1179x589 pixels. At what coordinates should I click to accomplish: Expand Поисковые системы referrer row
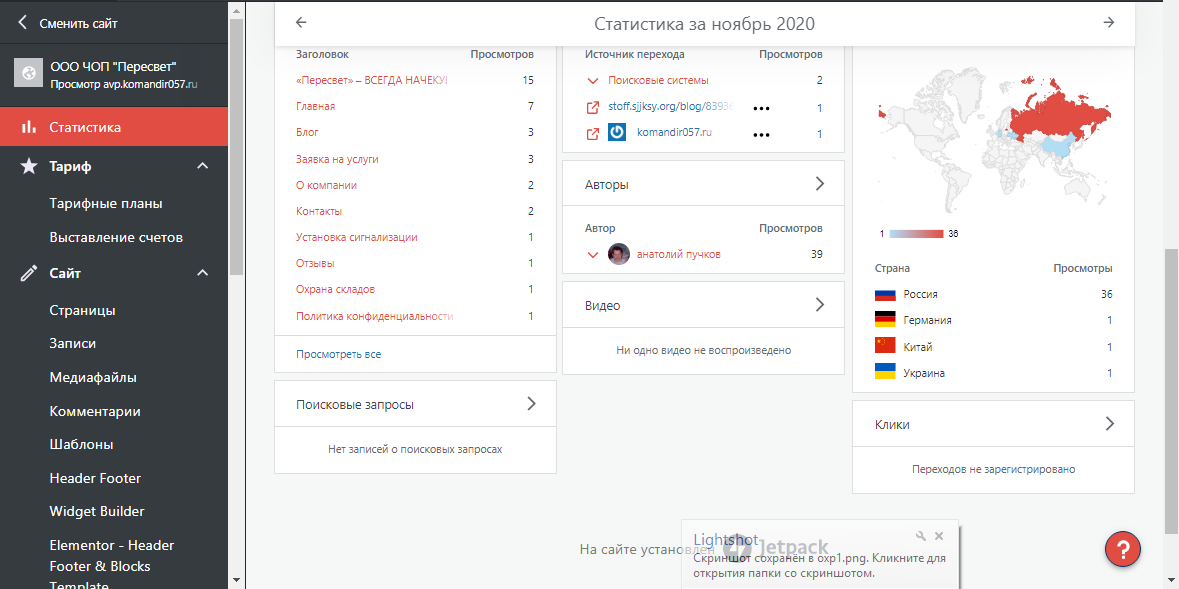tap(592, 81)
